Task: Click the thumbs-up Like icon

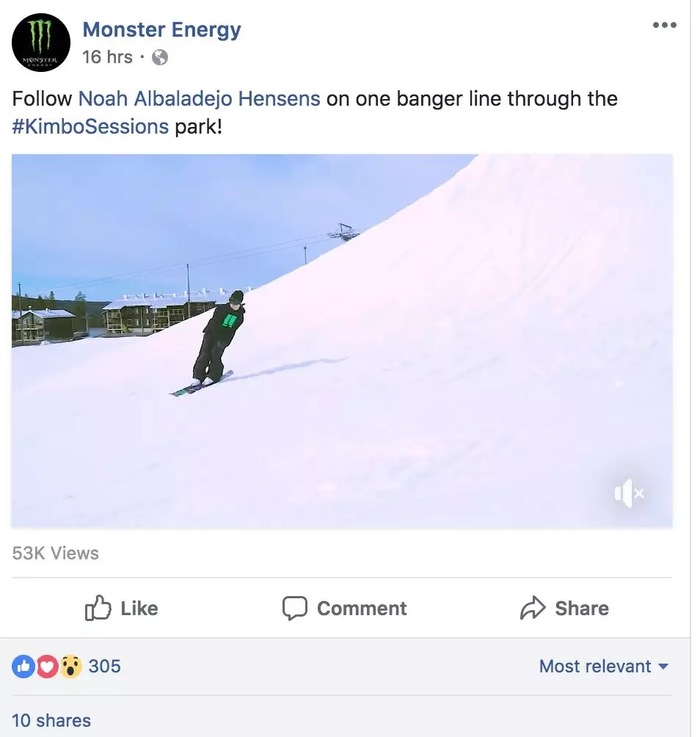Action: click(98, 608)
